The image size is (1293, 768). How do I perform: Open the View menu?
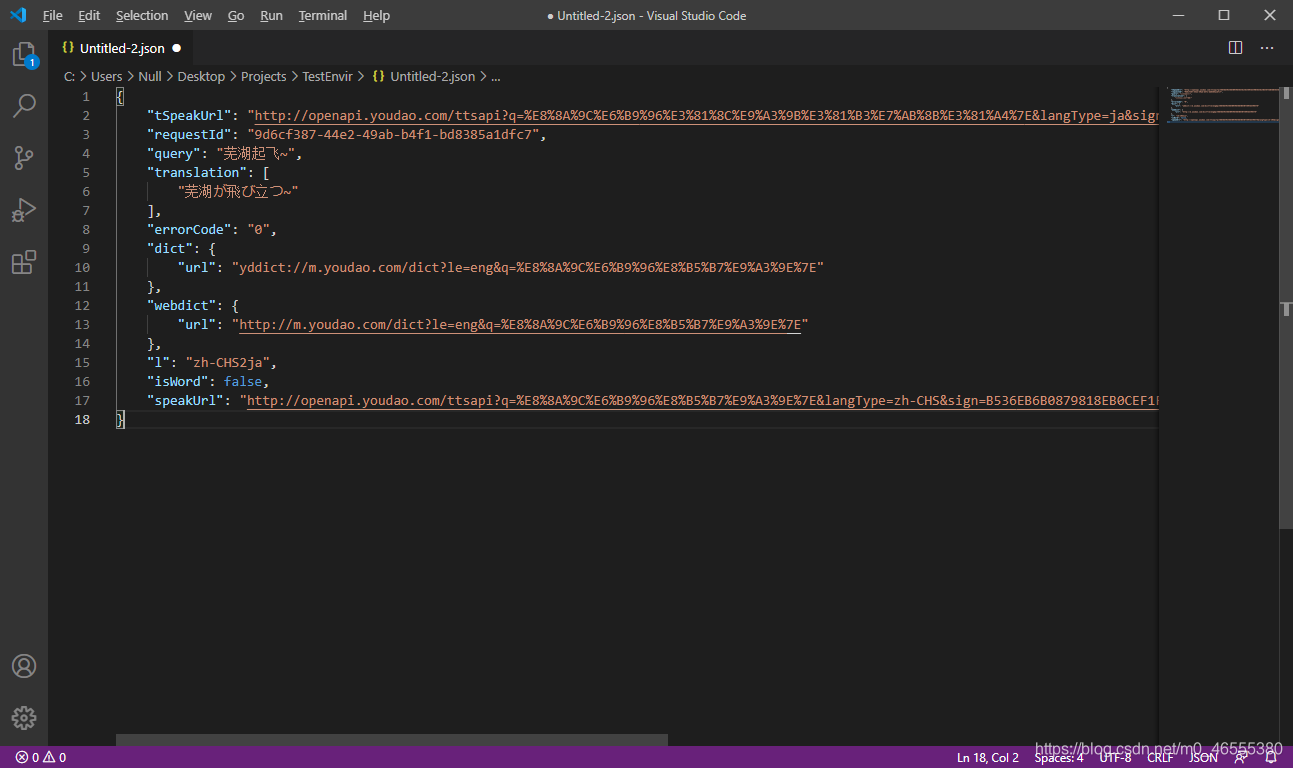pyautogui.click(x=198, y=15)
